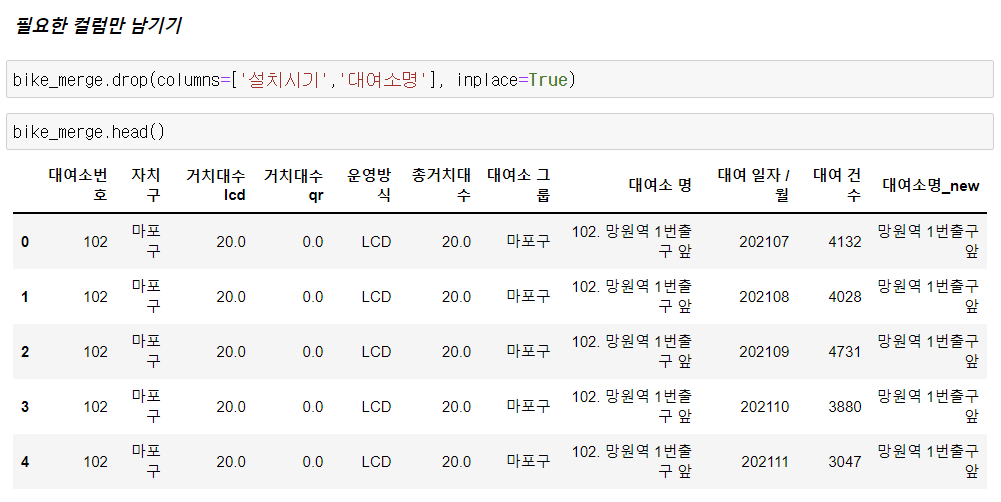The image size is (1001, 502).
Task: Click the value 202107 in row 0
Action: [x=764, y=241]
